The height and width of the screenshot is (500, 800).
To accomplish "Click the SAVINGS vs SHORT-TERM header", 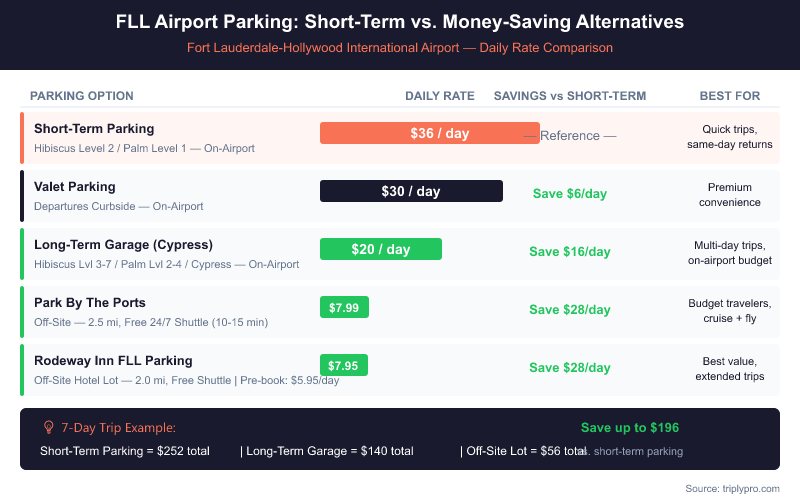I will (x=569, y=96).
